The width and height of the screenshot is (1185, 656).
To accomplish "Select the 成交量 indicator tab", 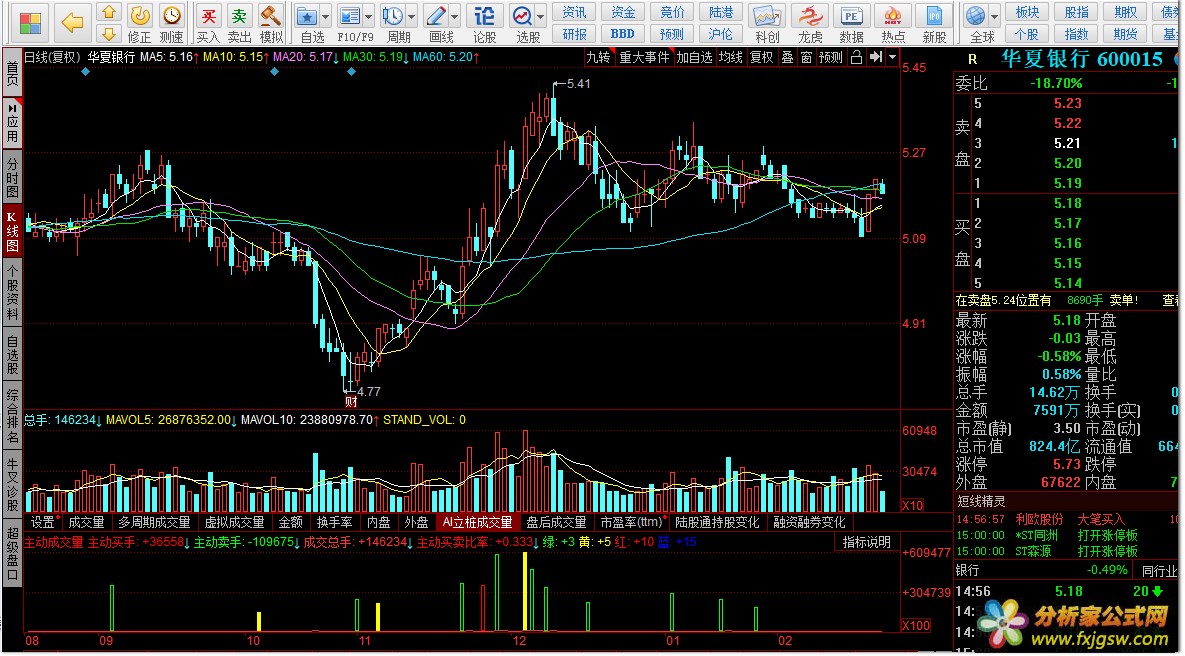I will pyautogui.click(x=86, y=522).
